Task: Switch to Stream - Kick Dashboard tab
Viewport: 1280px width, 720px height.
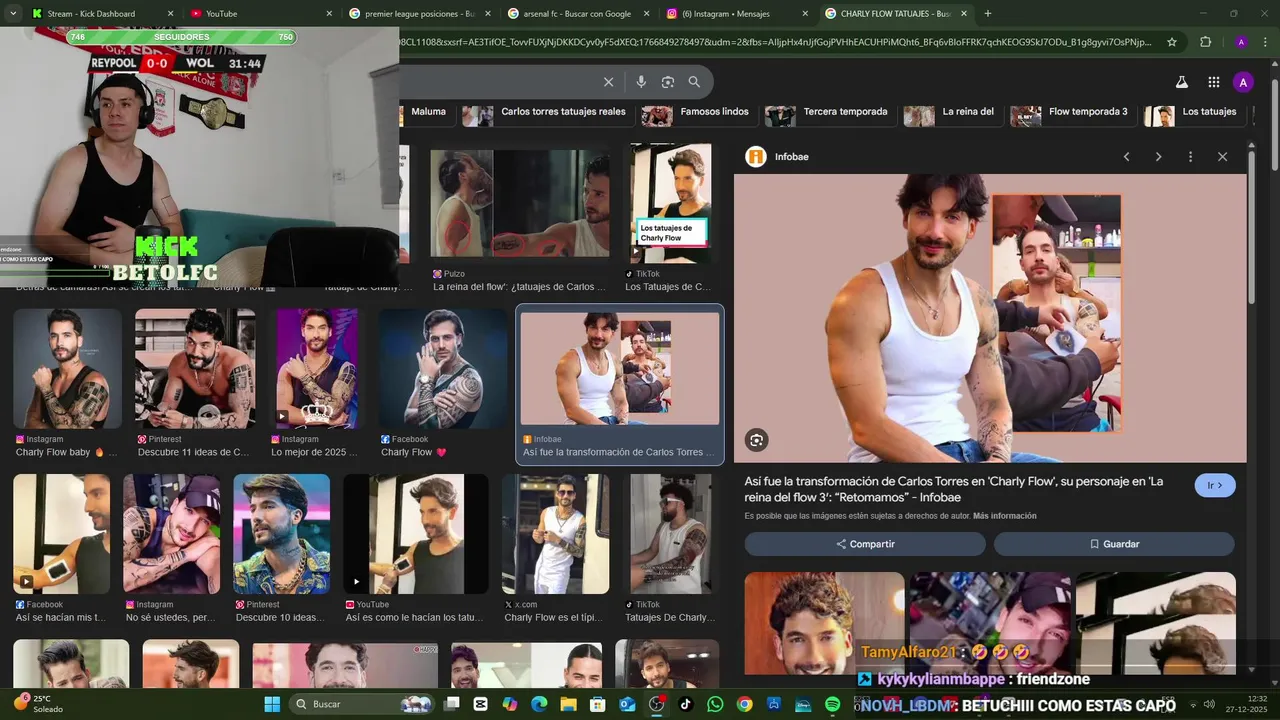Action: [104, 13]
